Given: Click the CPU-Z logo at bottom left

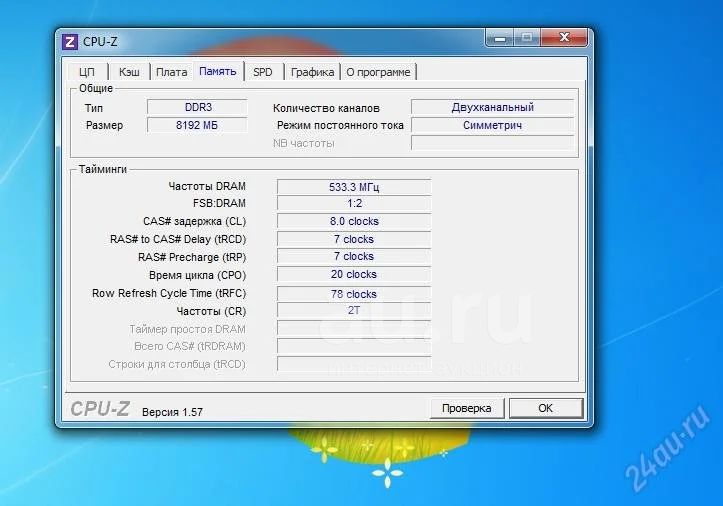Looking at the screenshot, I should [x=100, y=409].
